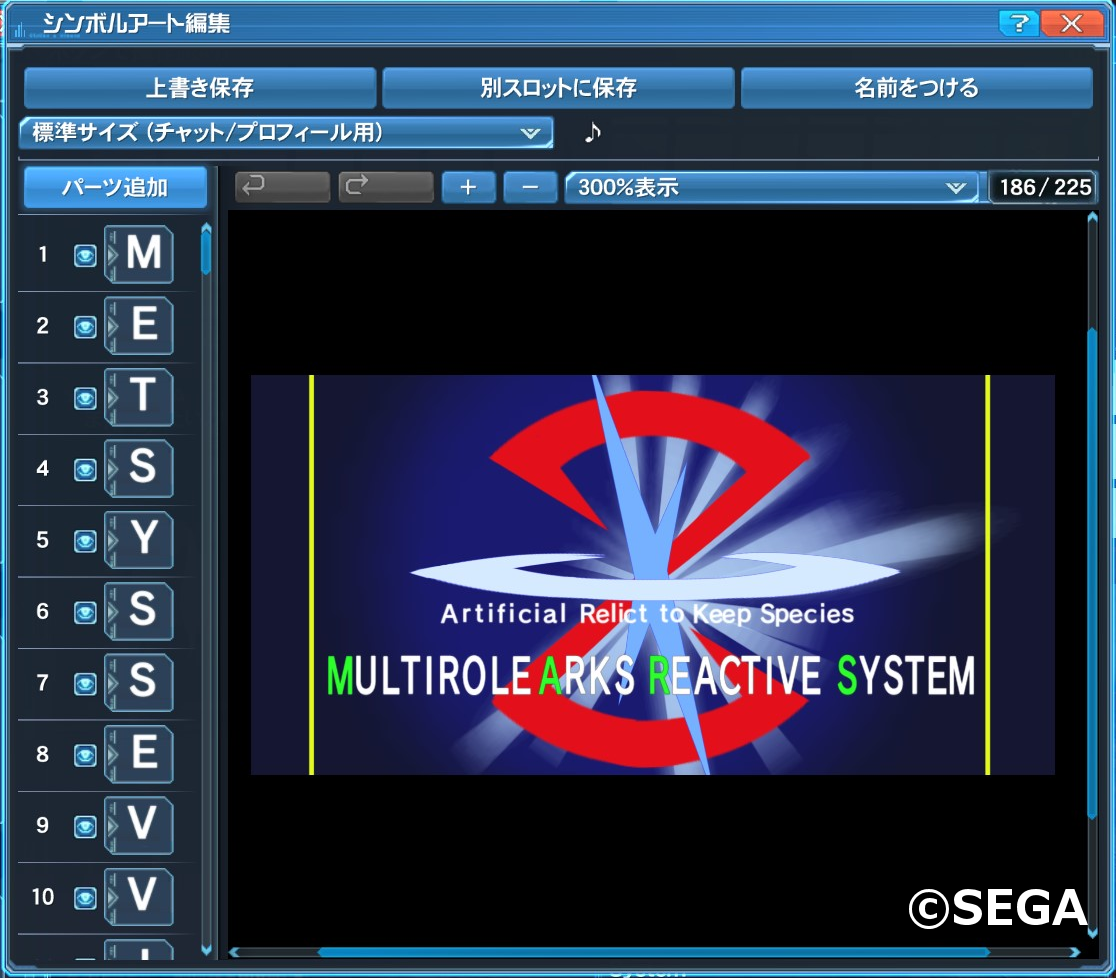The image size is (1116, 978).
Task: Zoom in with the plus button
Action: (x=468, y=187)
